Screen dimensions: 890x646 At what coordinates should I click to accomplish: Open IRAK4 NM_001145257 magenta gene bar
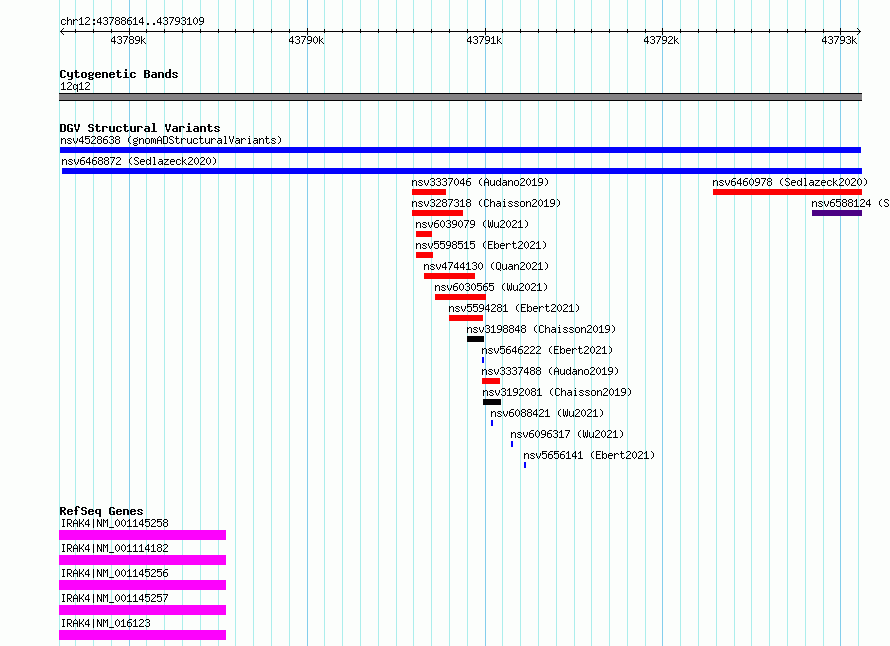click(x=142, y=610)
